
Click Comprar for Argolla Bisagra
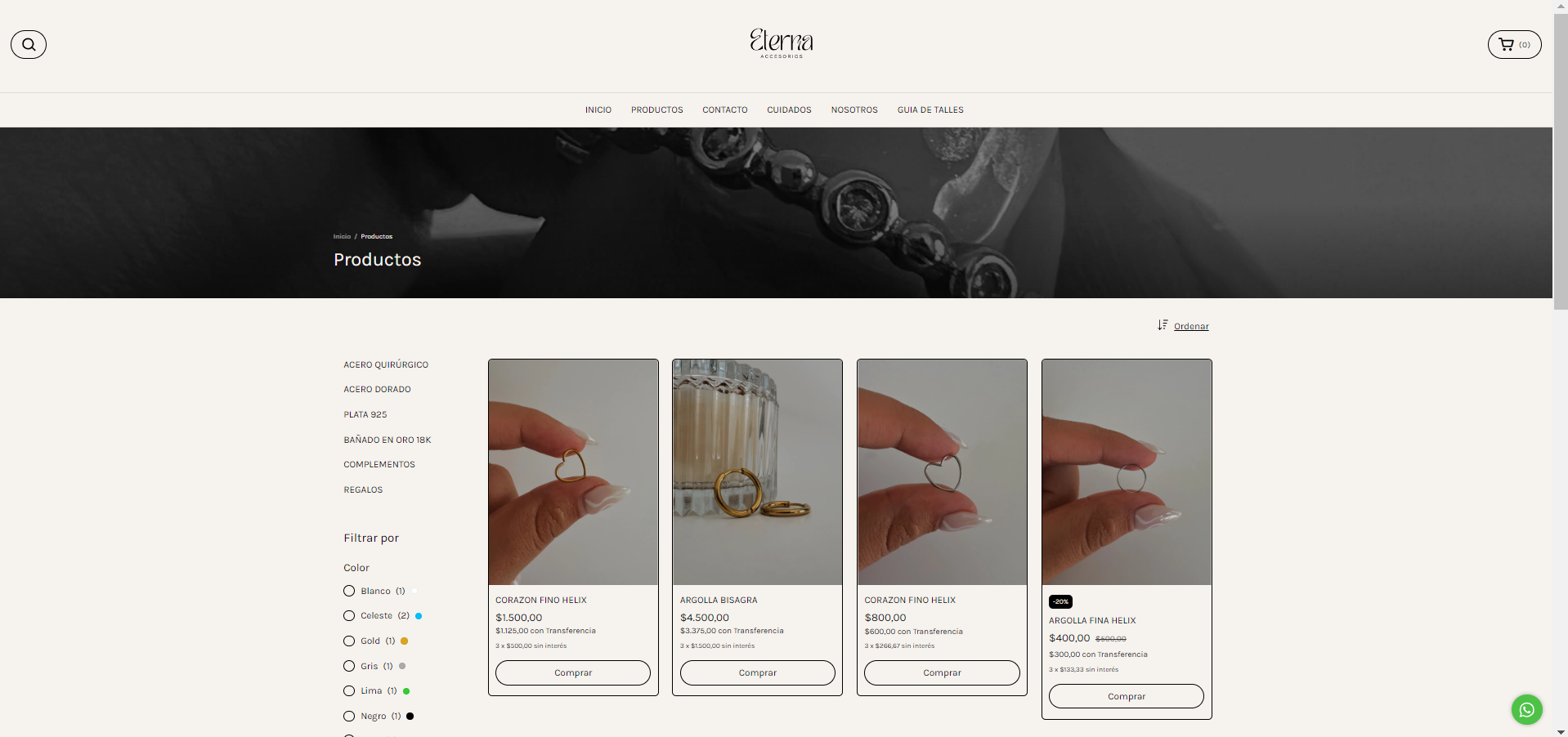point(758,672)
